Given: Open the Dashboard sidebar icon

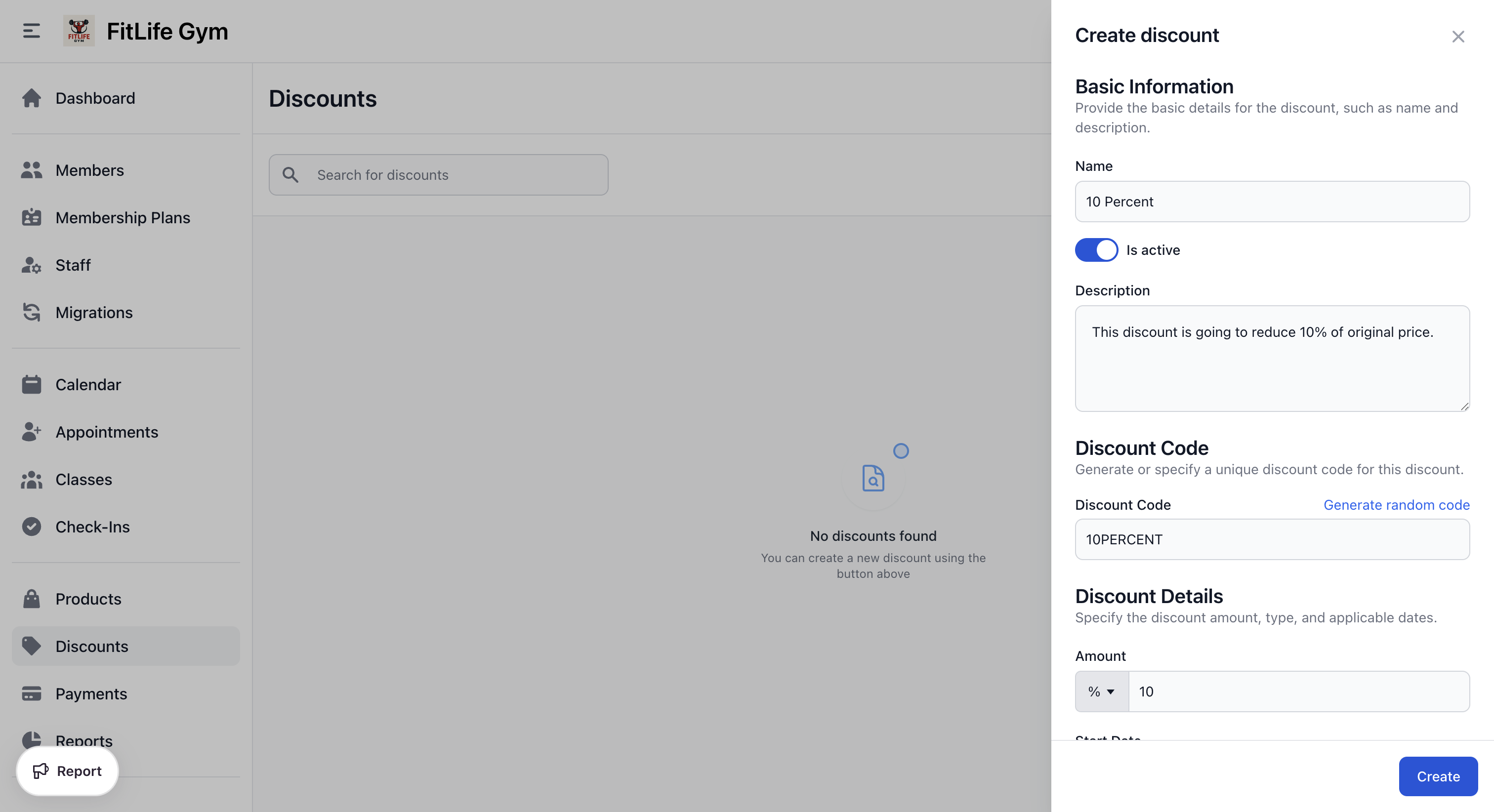Looking at the screenshot, I should pyautogui.click(x=31, y=98).
